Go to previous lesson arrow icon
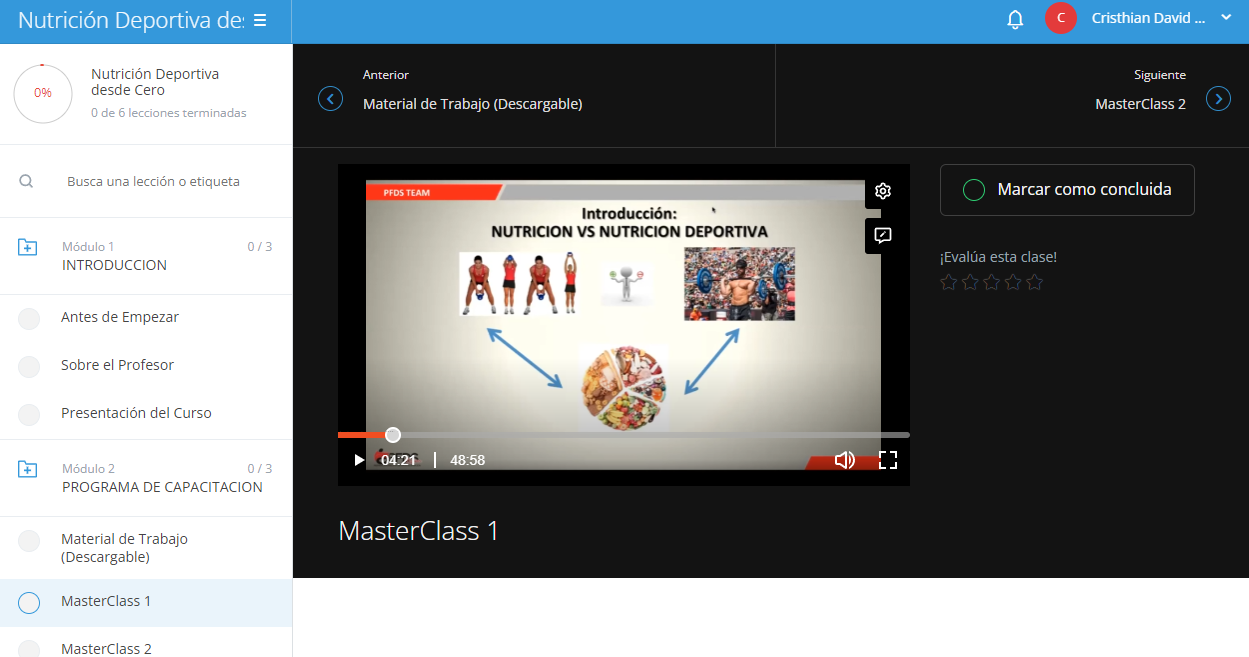The image size is (1249, 657). [330, 99]
